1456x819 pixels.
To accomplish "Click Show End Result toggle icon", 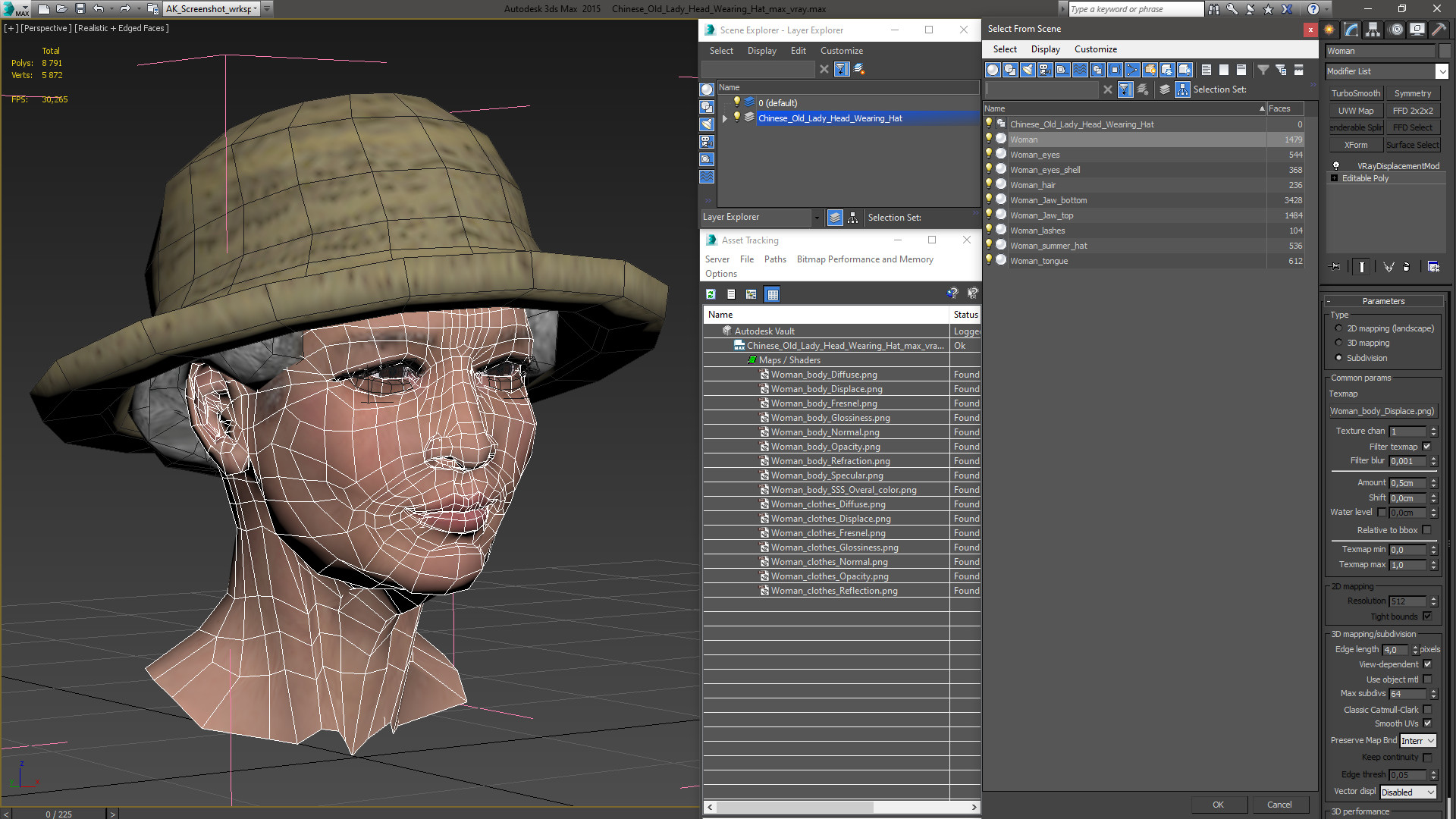I will [1362, 267].
